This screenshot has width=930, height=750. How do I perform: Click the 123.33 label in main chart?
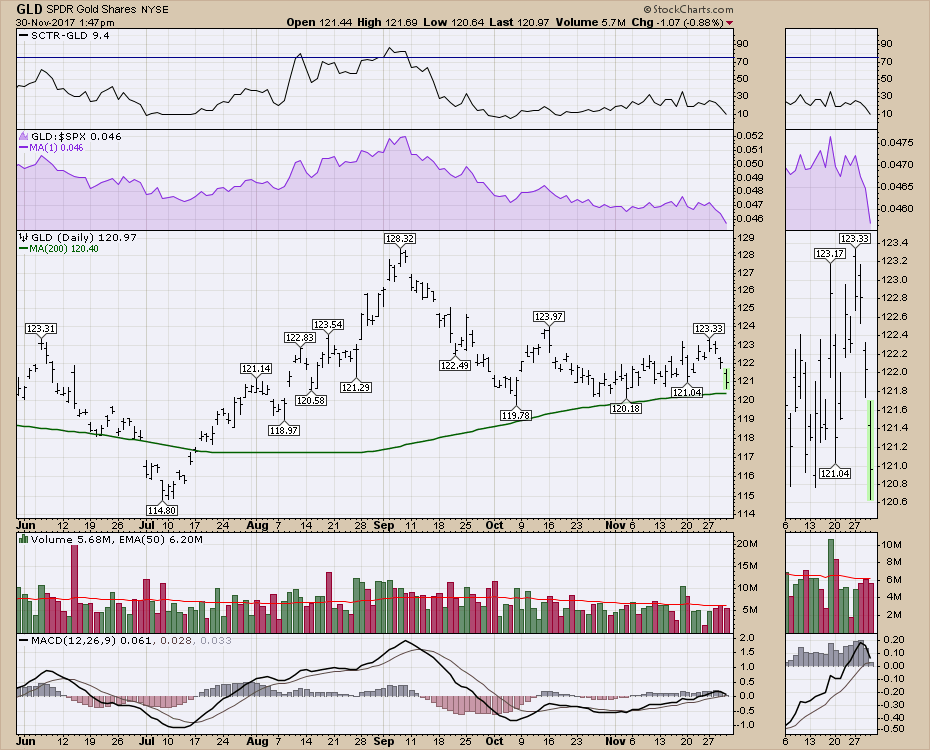[x=709, y=328]
